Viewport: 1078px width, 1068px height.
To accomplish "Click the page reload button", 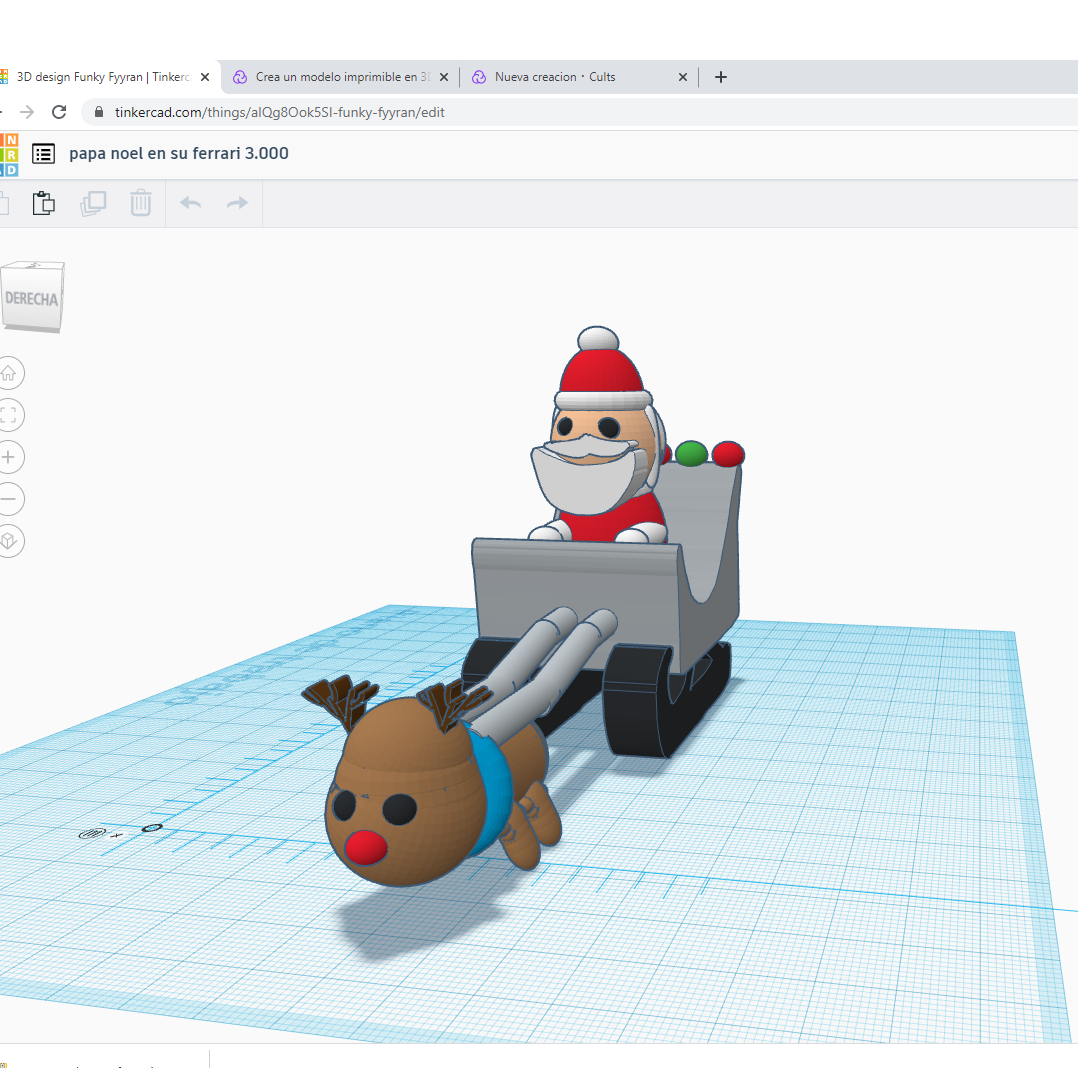I will coord(58,112).
